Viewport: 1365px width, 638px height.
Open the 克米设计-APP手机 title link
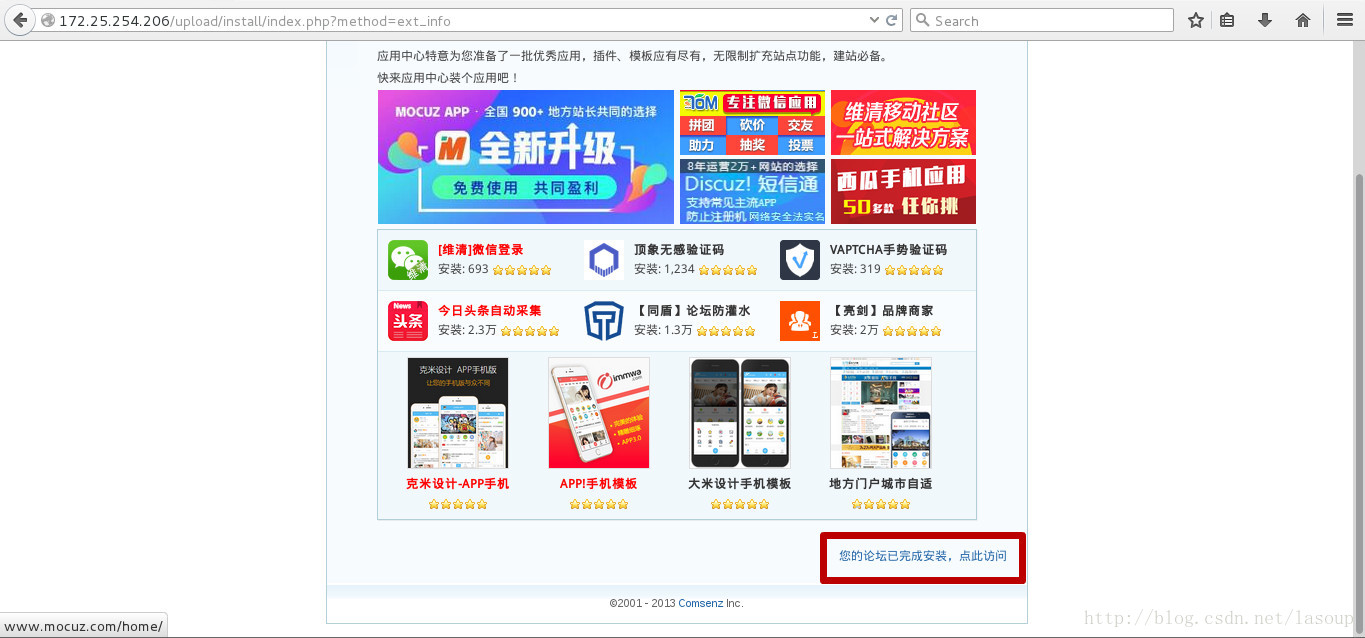pyautogui.click(x=458, y=484)
